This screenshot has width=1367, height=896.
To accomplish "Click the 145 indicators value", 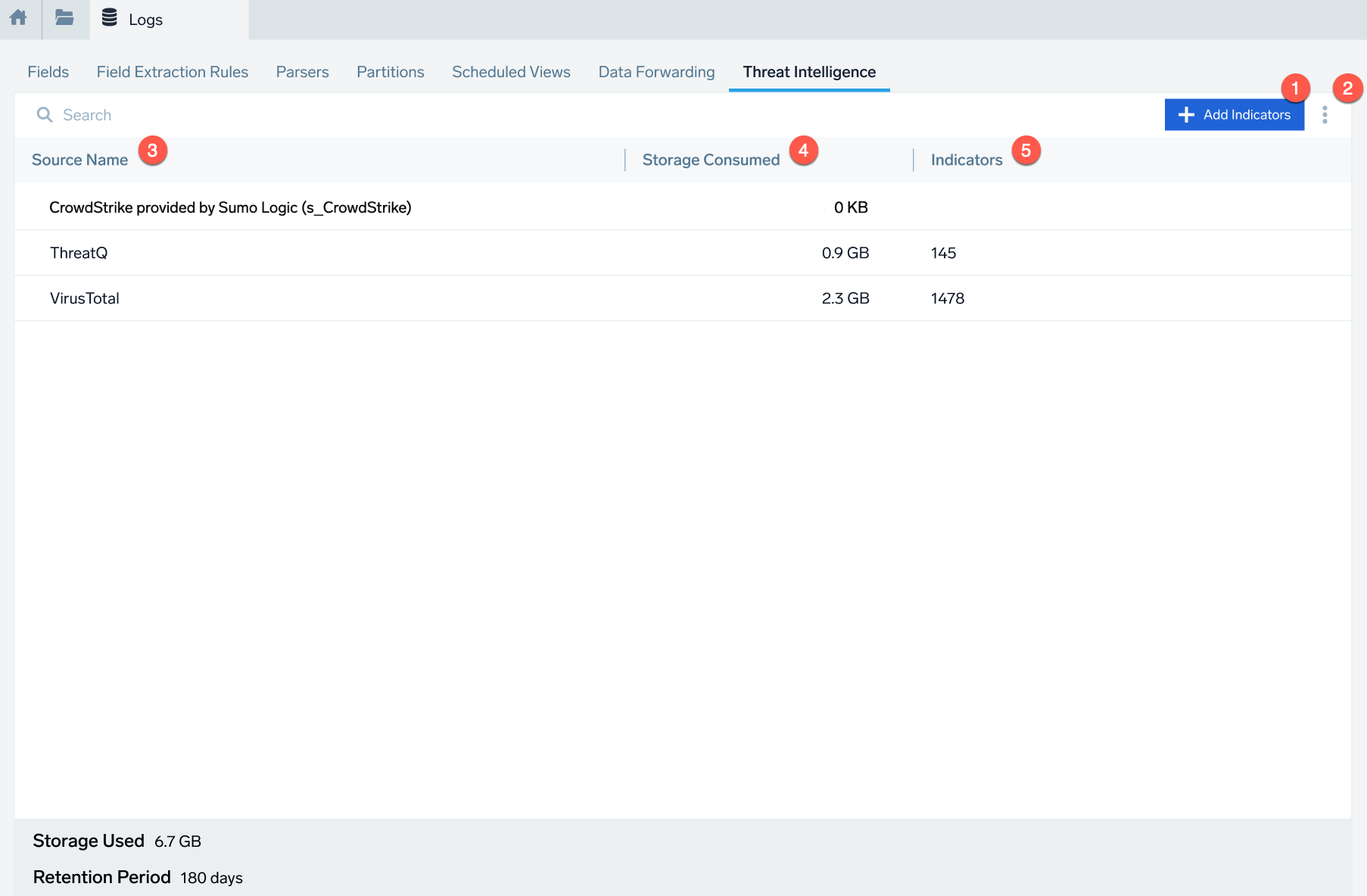I will pos(943,253).
